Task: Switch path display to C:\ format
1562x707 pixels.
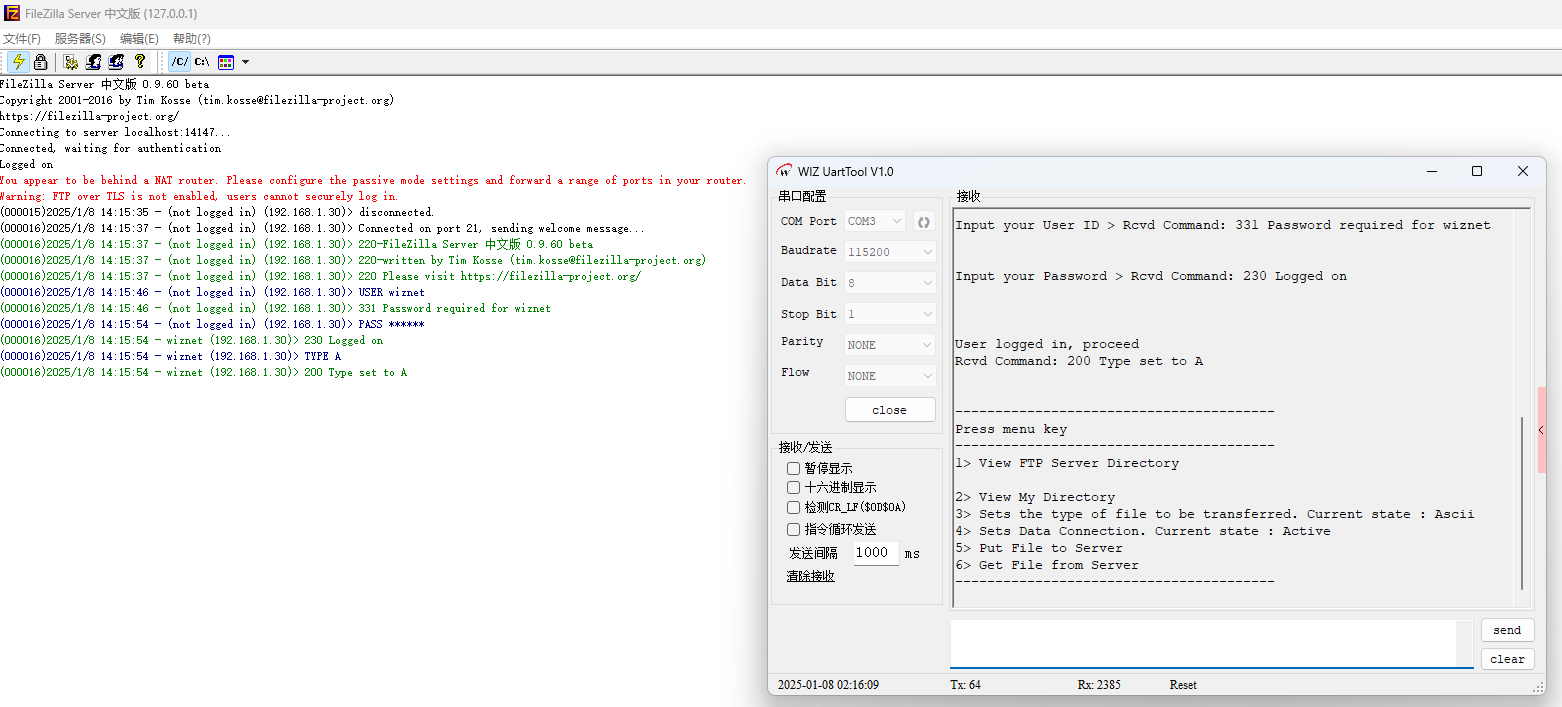Action: click(x=202, y=62)
